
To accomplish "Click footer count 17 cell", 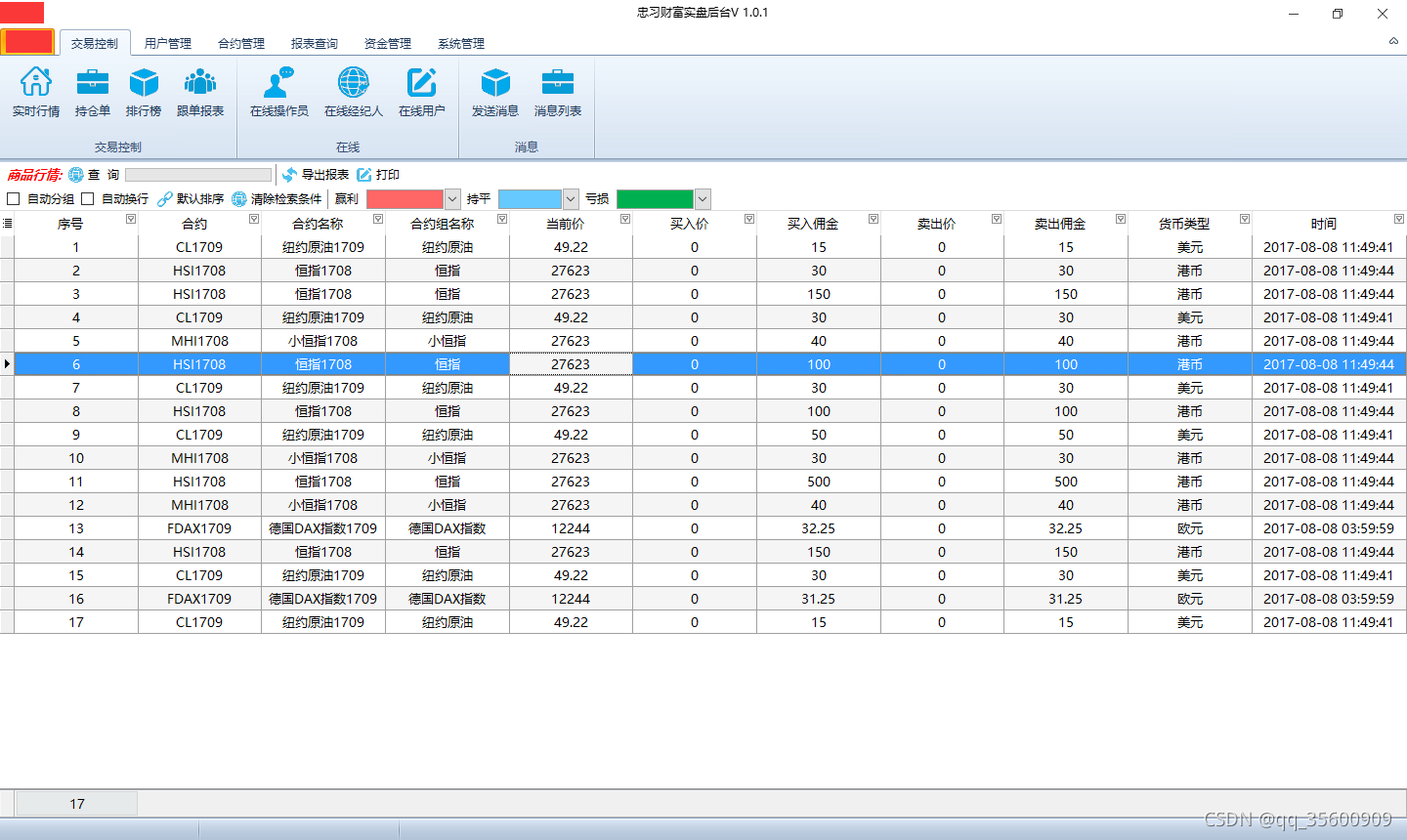I will coord(77,804).
